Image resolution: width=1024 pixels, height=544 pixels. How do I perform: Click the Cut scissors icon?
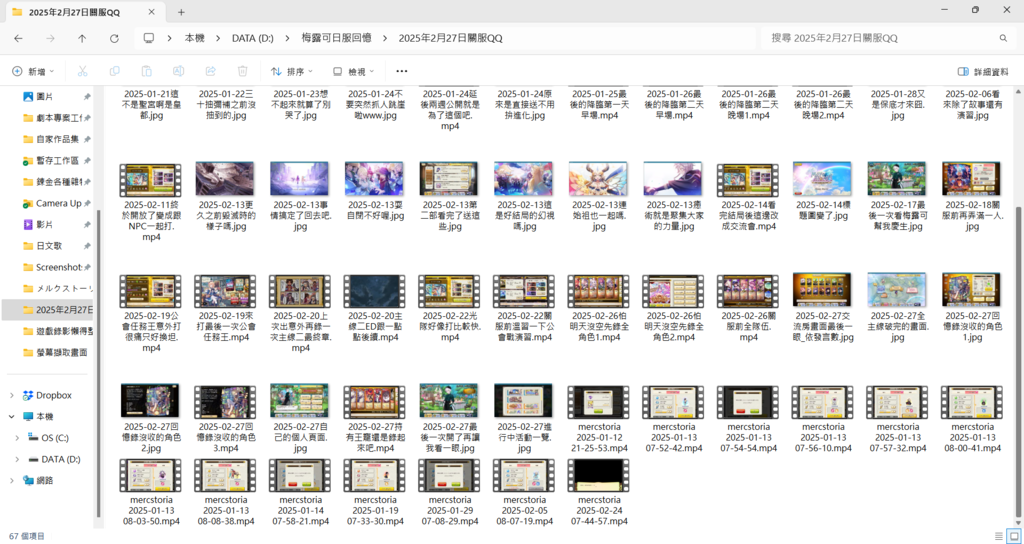click(x=83, y=71)
